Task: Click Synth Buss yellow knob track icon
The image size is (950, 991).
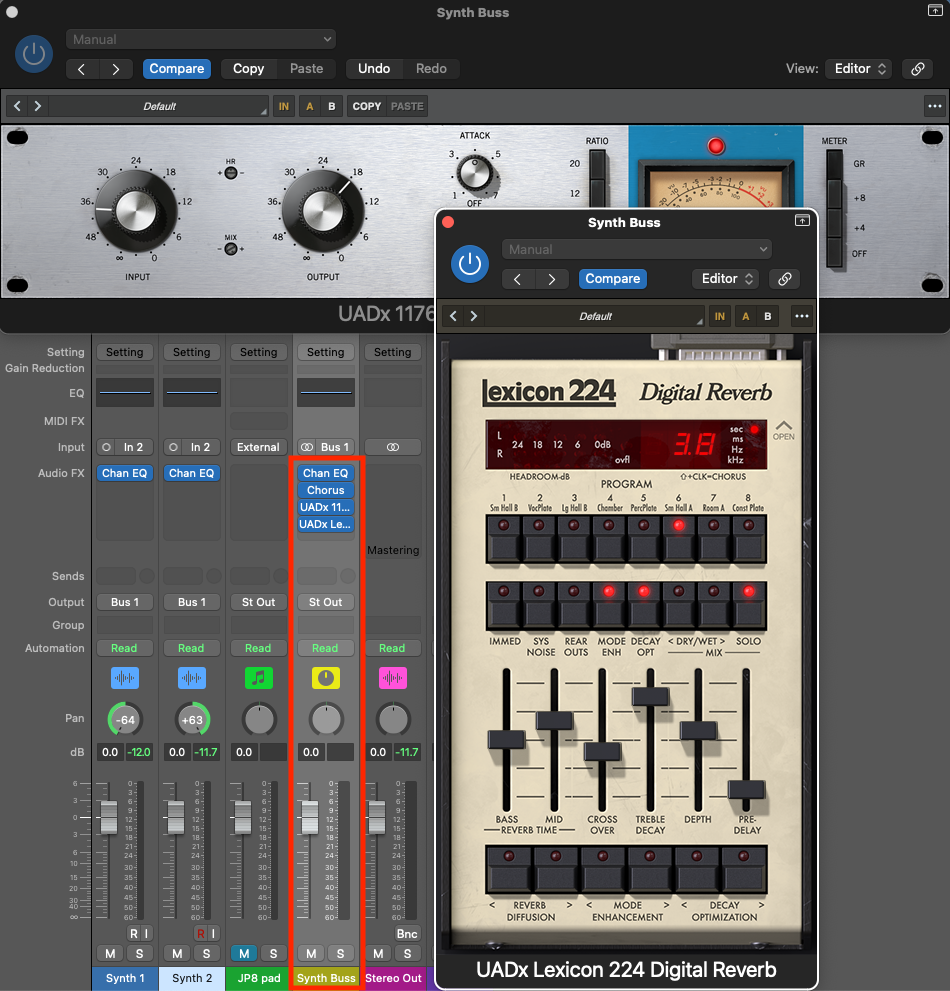Action: (326, 678)
